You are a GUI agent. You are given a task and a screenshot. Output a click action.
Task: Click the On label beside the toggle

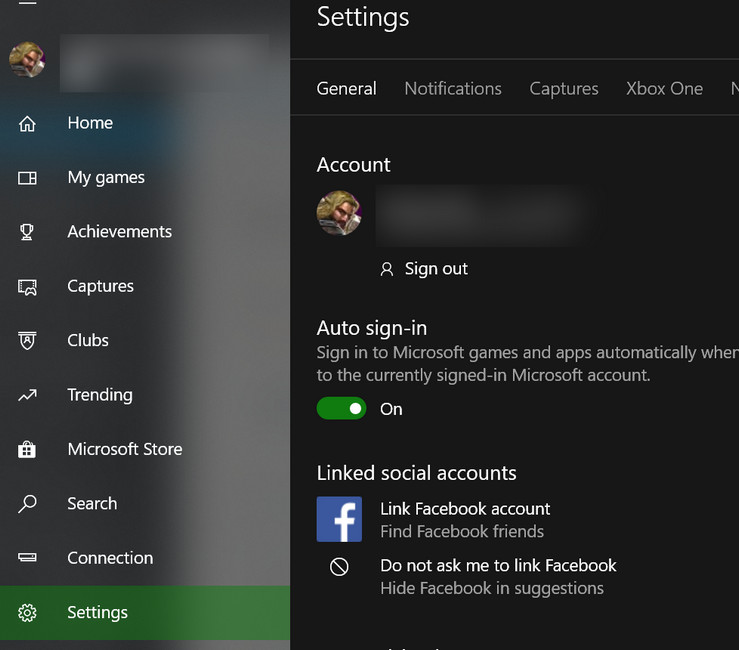391,409
